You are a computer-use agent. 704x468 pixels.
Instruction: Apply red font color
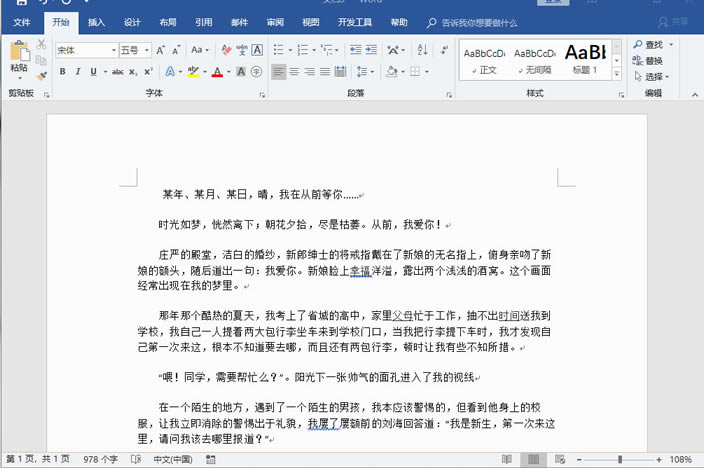pyautogui.click(x=217, y=71)
